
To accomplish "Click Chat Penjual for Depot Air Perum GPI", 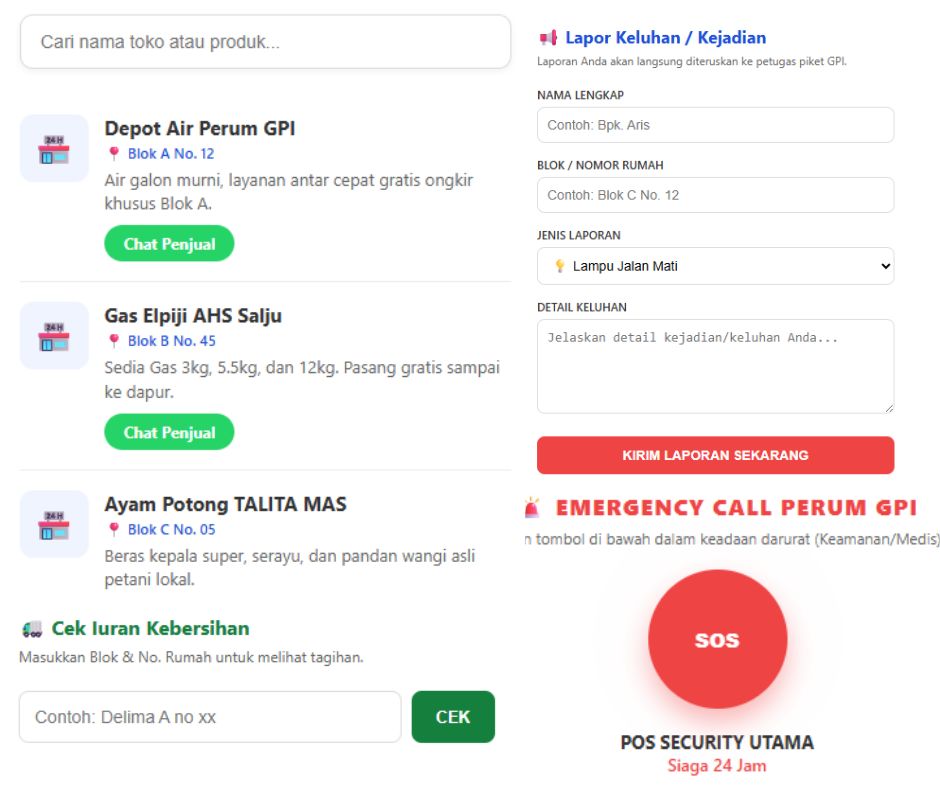I will click(x=168, y=243).
